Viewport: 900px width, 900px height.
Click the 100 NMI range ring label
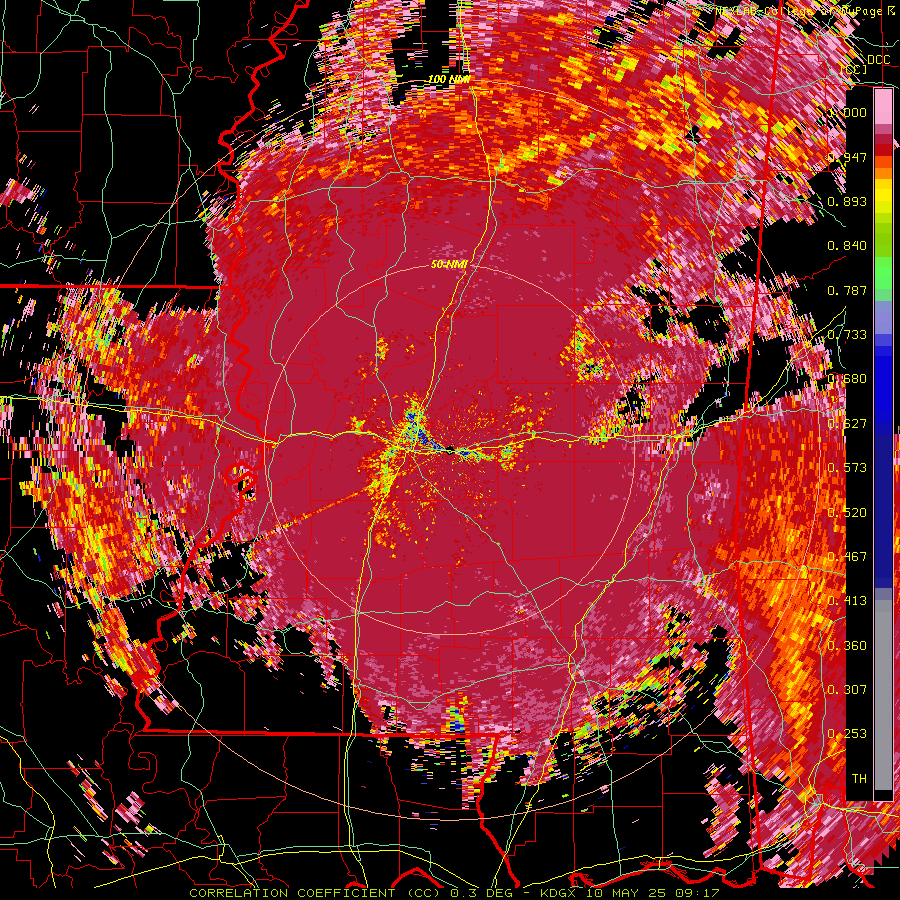tap(448, 79)
